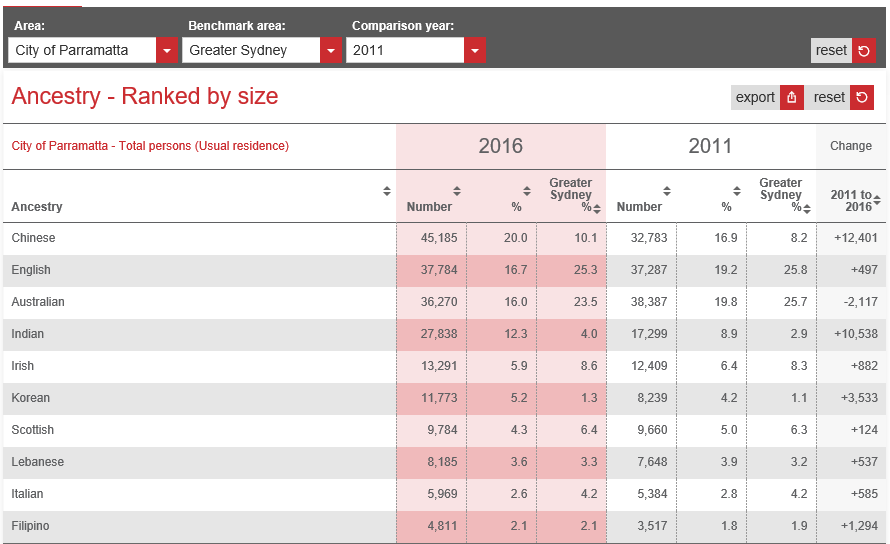Click the 25.3 English Greater Sydney percent

(x=585, y=270)
